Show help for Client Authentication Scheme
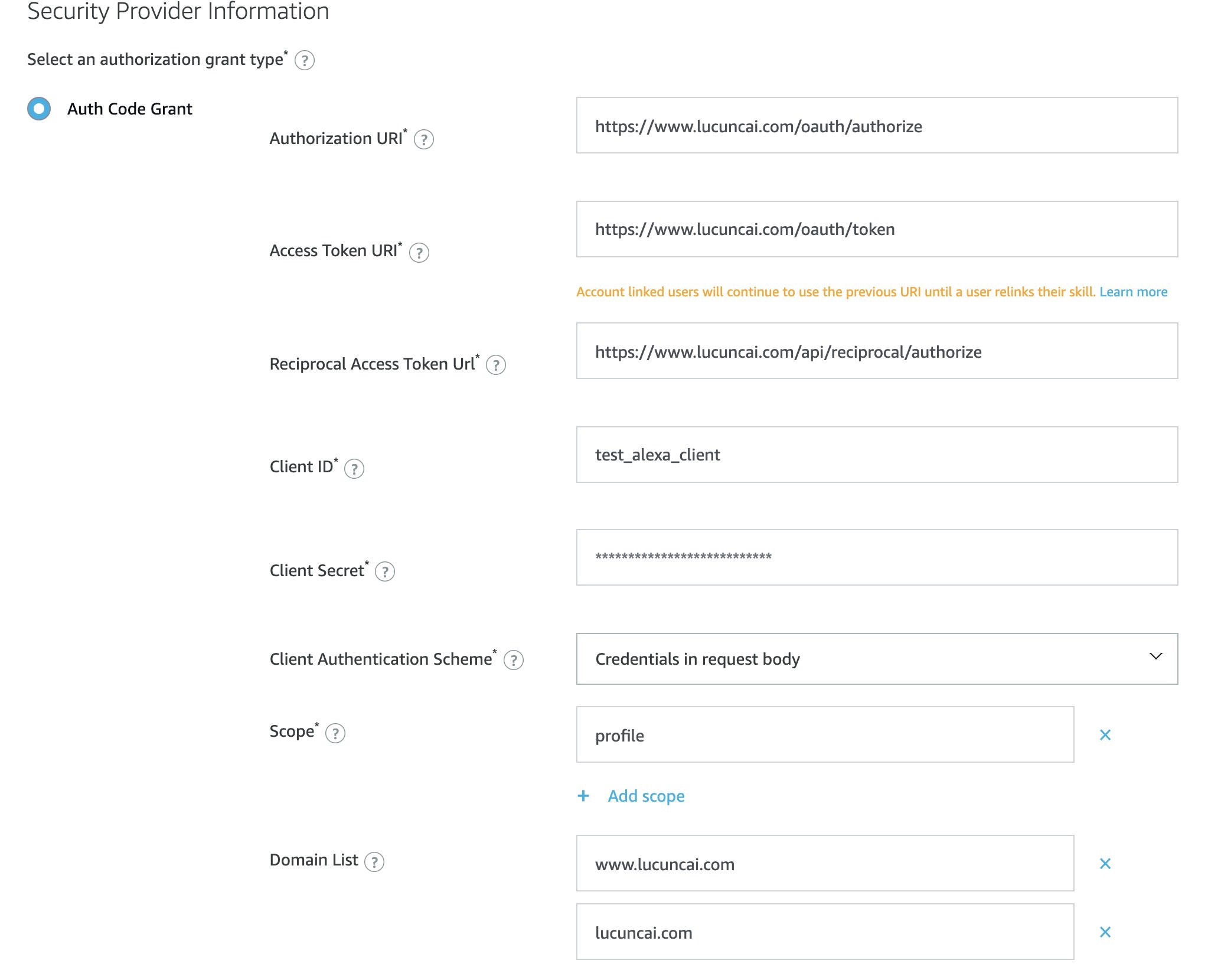This screenshot has width=1208, height=980. (x=513, y=660)
